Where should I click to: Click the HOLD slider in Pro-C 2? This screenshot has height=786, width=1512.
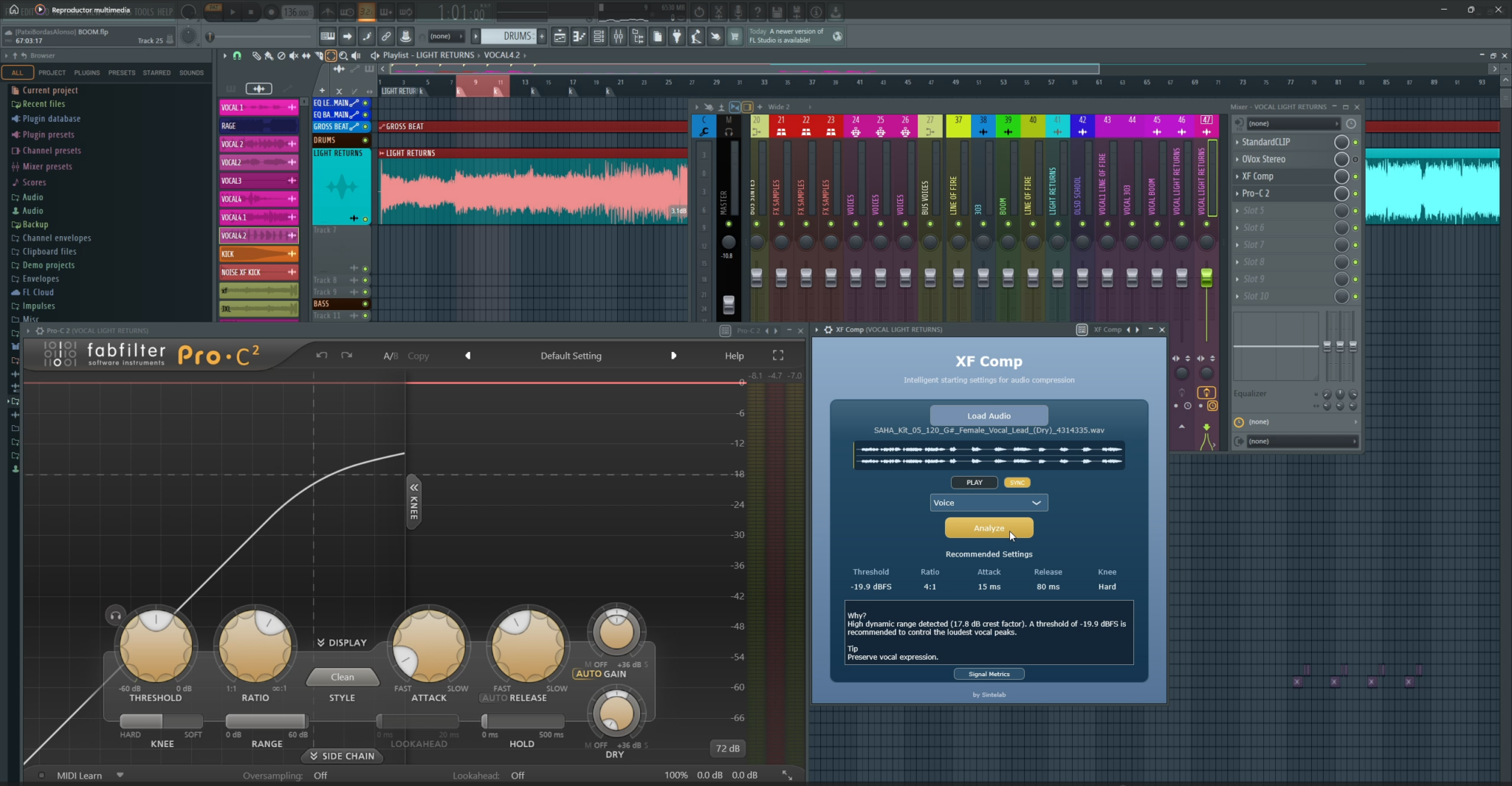pos(523,721)
